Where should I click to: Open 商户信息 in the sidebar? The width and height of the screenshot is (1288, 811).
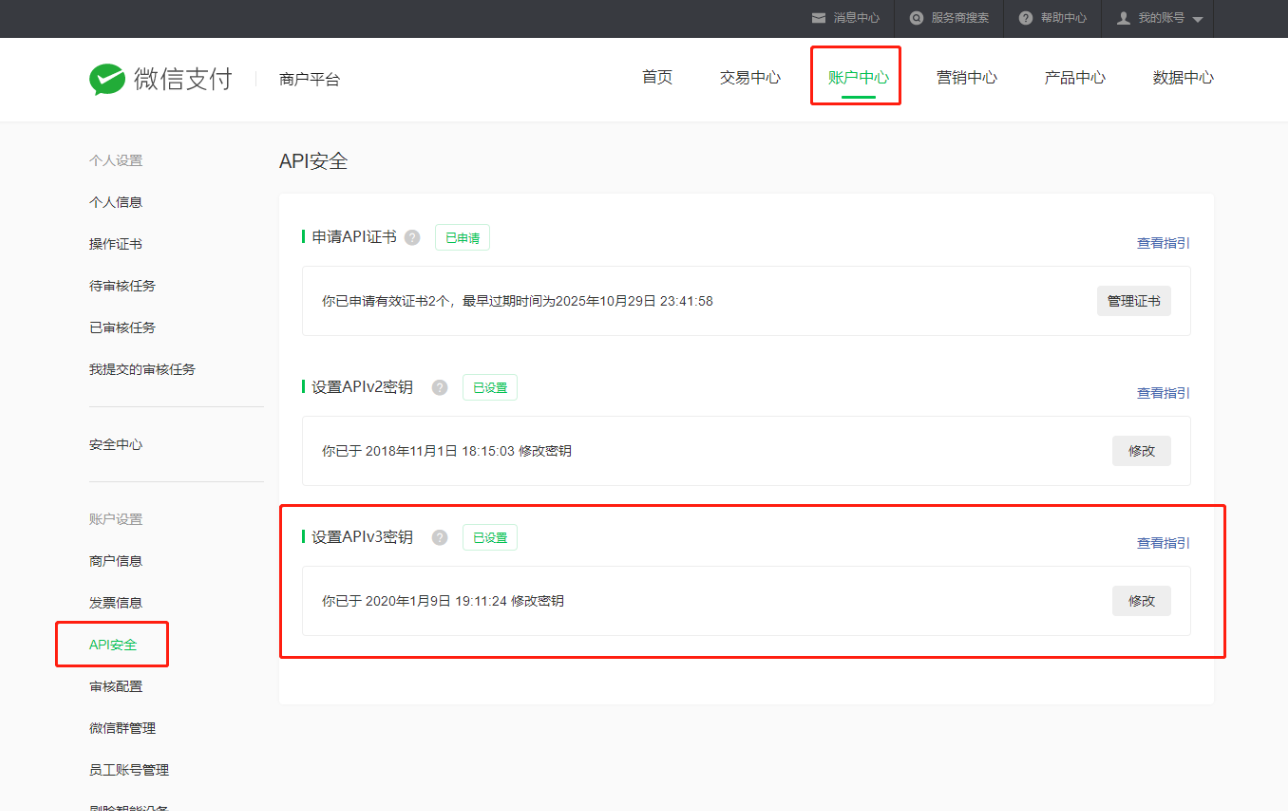(x=116, y=561)
